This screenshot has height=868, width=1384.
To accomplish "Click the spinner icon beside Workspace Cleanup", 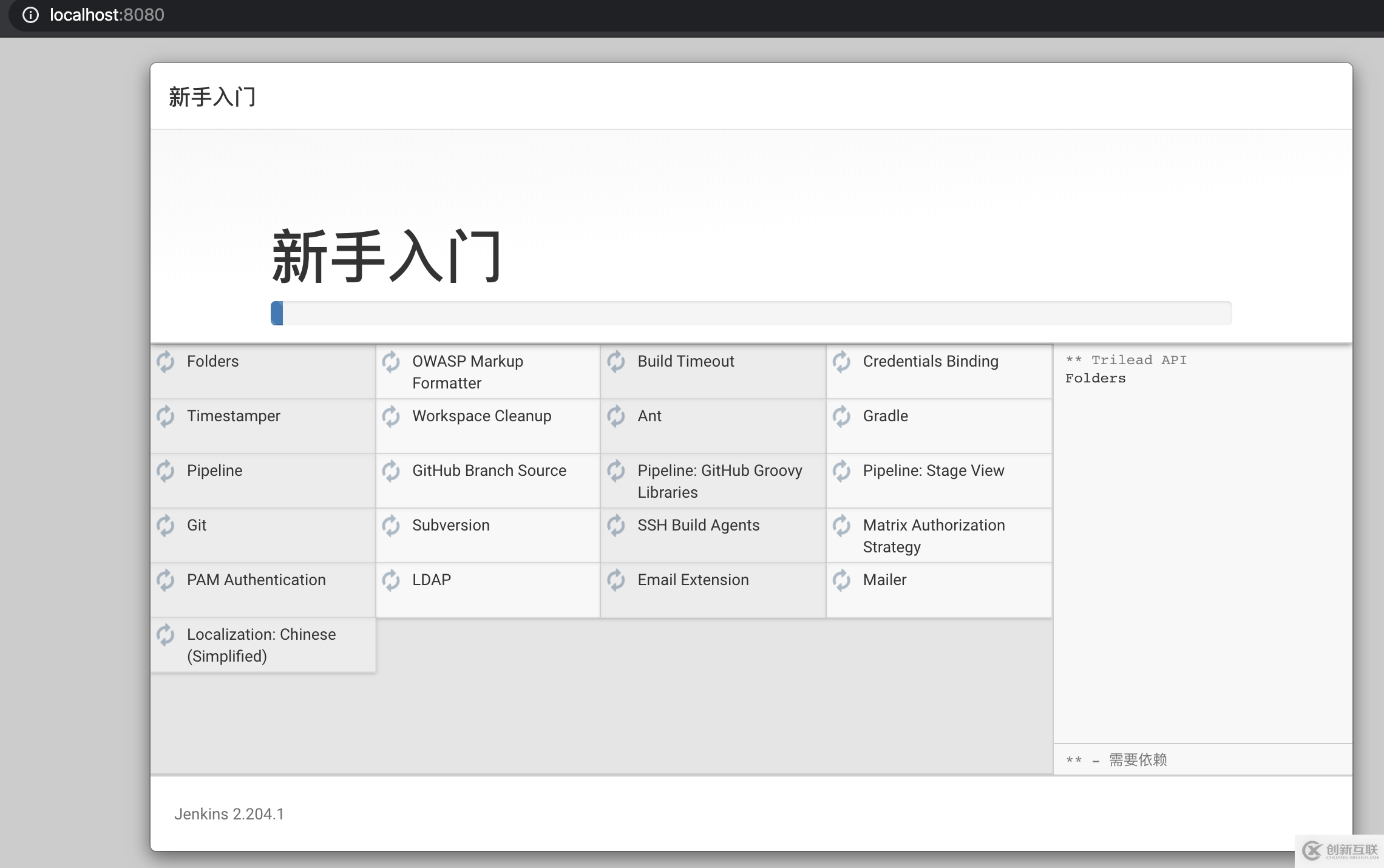I will [391, 416].
